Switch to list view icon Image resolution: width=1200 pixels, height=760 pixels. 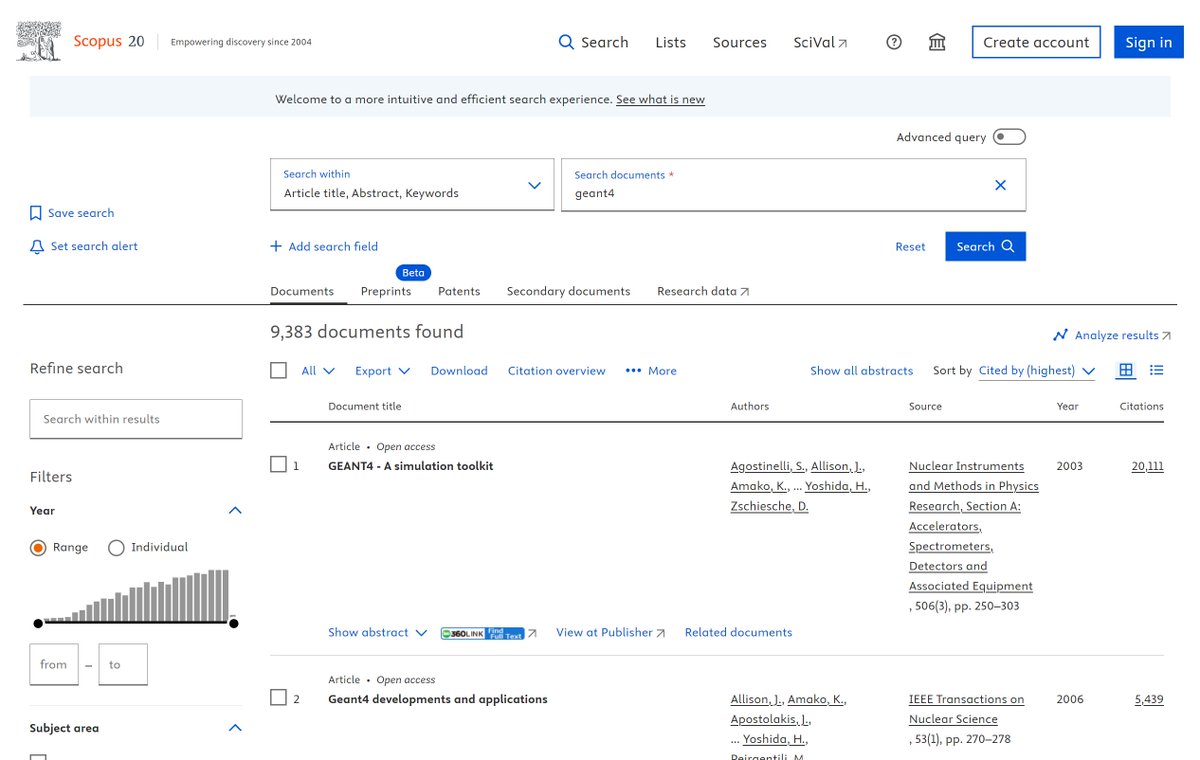[1157, 370]
